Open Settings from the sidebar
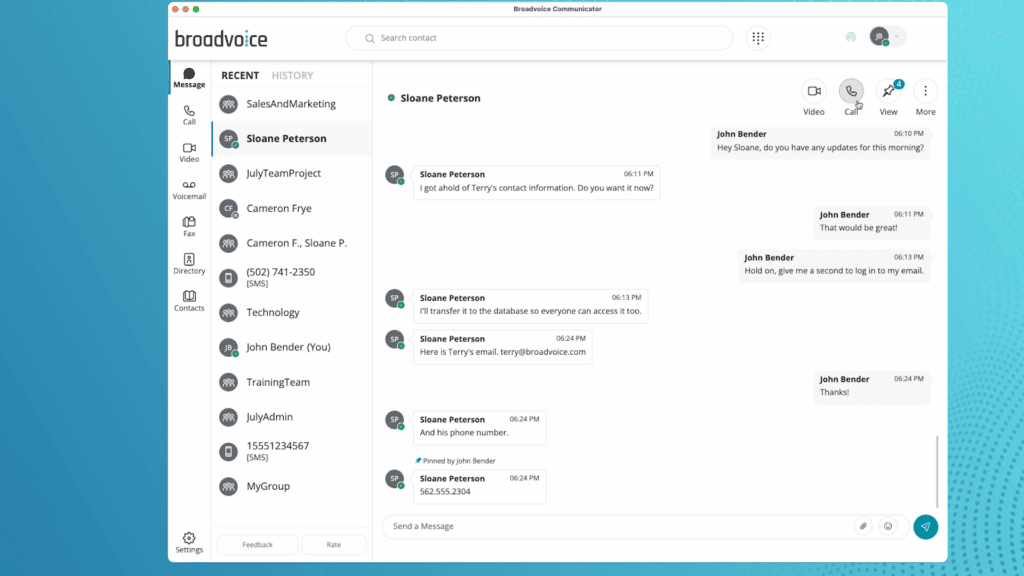This screenshot has width=1024, height=576. (x=189, y=543)
